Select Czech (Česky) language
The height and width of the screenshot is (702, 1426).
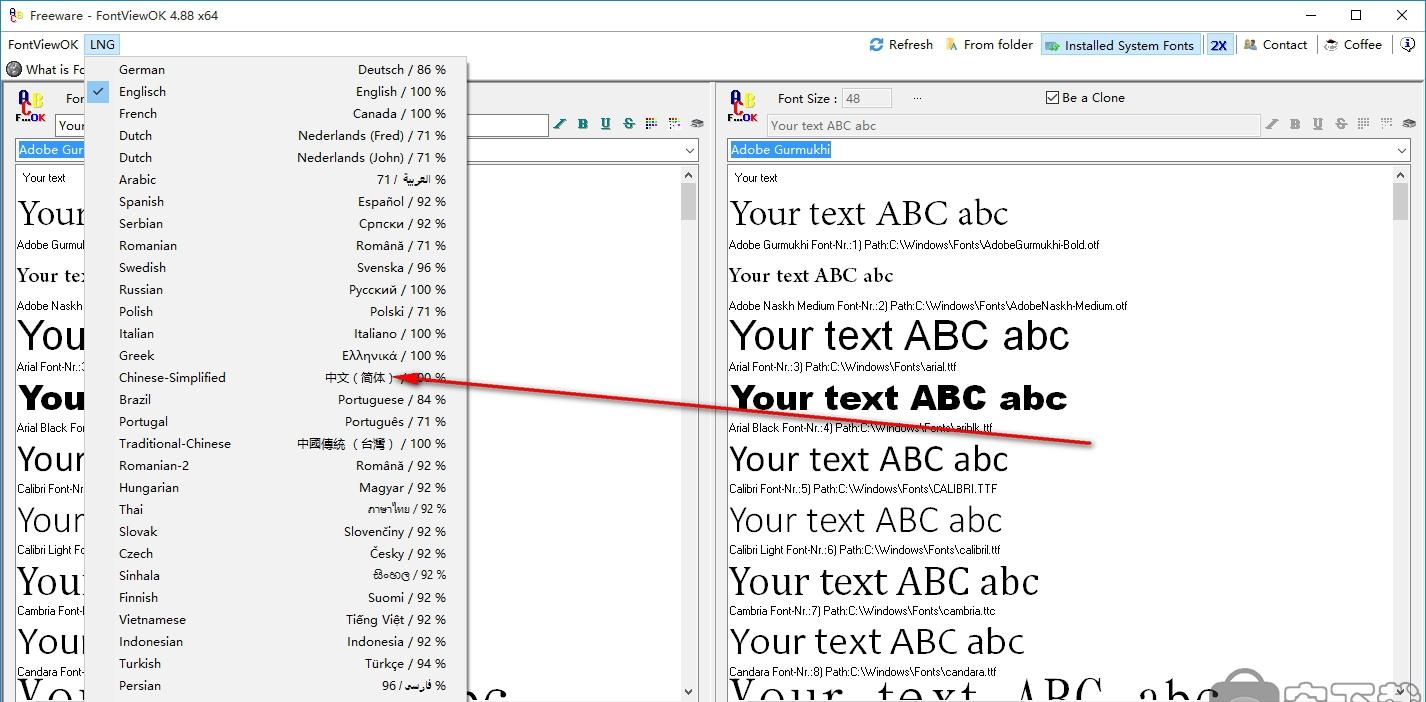point(276,554)
